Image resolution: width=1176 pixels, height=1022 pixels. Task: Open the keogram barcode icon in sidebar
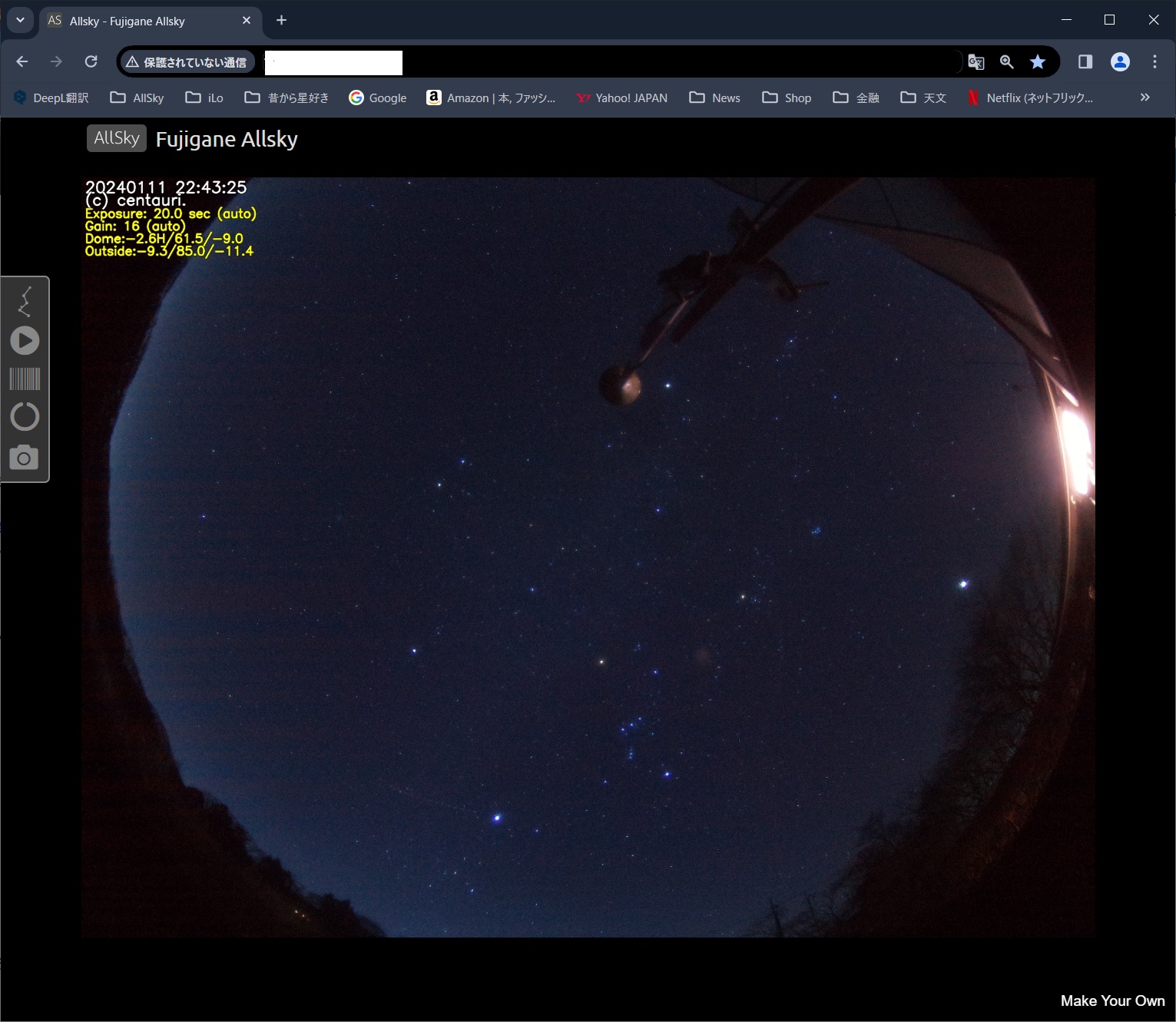[25, 379]
